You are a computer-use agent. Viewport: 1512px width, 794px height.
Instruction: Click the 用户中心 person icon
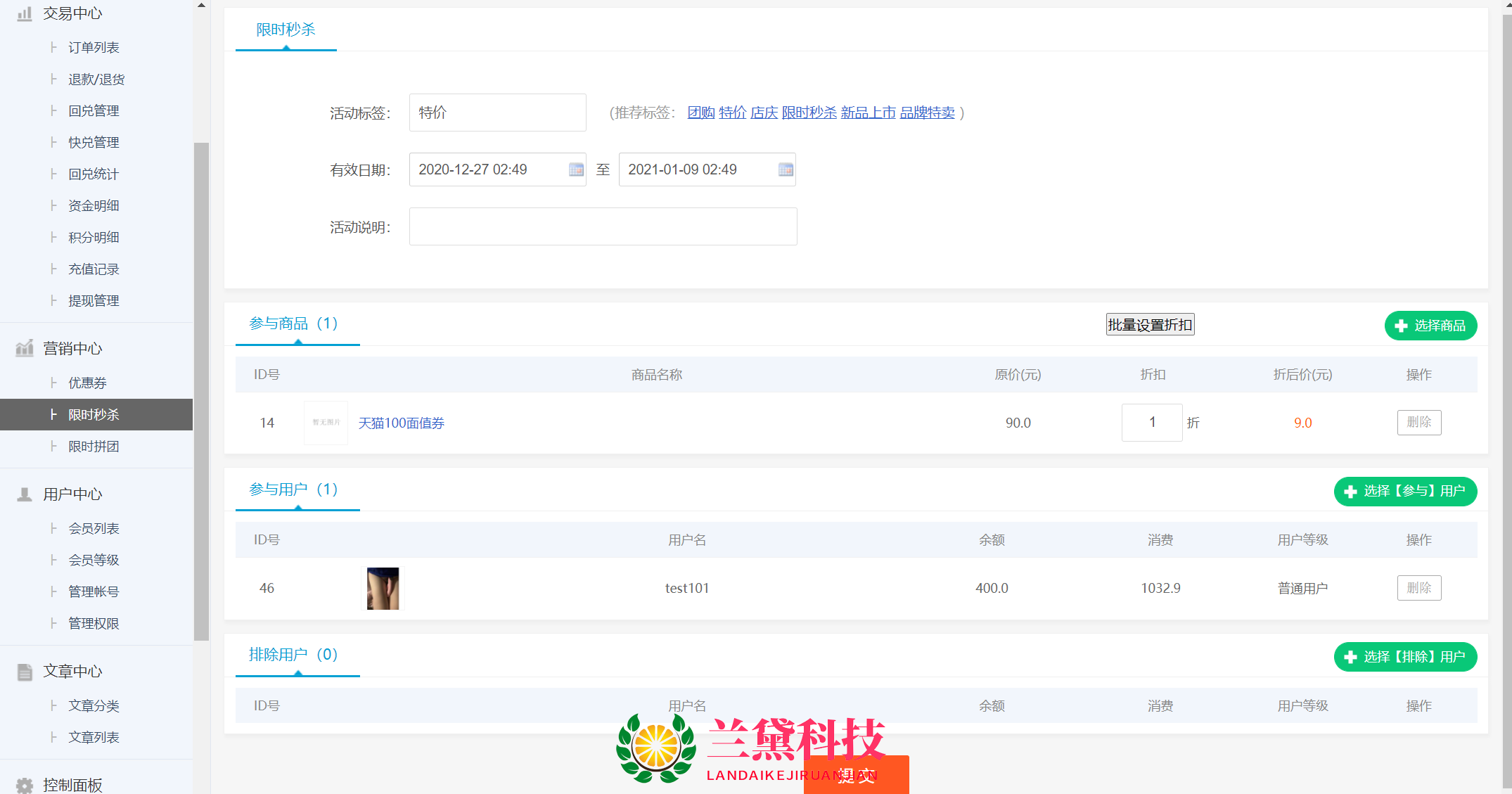(x=25, y=494)
